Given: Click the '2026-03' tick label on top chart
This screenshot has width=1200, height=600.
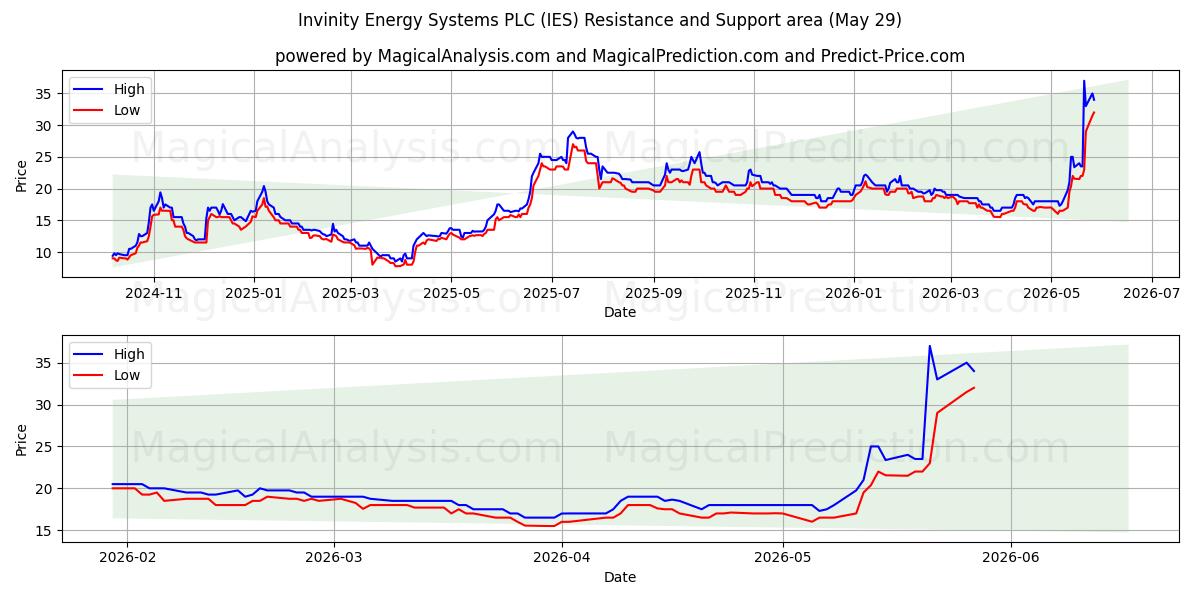Looking at the screenshot, I should (x=952, y=293).
